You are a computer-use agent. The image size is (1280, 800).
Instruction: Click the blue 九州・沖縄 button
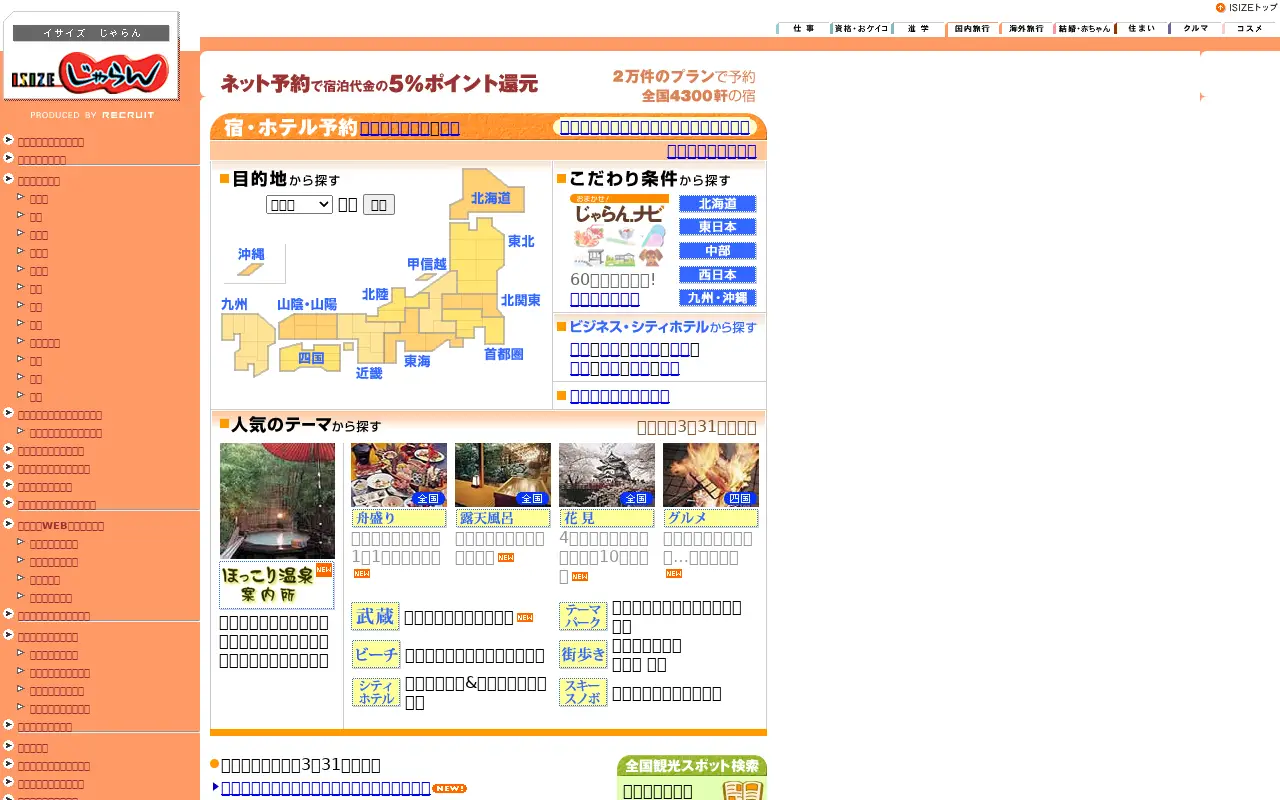coord(717,298)
